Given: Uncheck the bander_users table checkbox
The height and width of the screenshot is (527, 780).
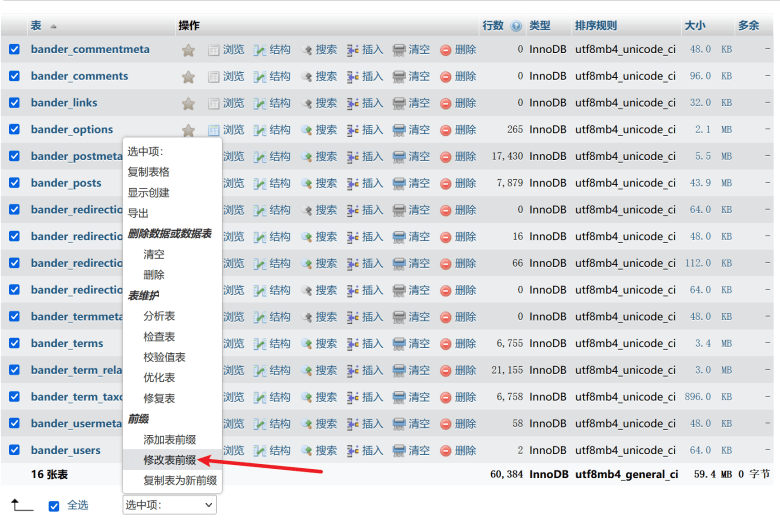Looking at the screenshot, I should [14, 450].
